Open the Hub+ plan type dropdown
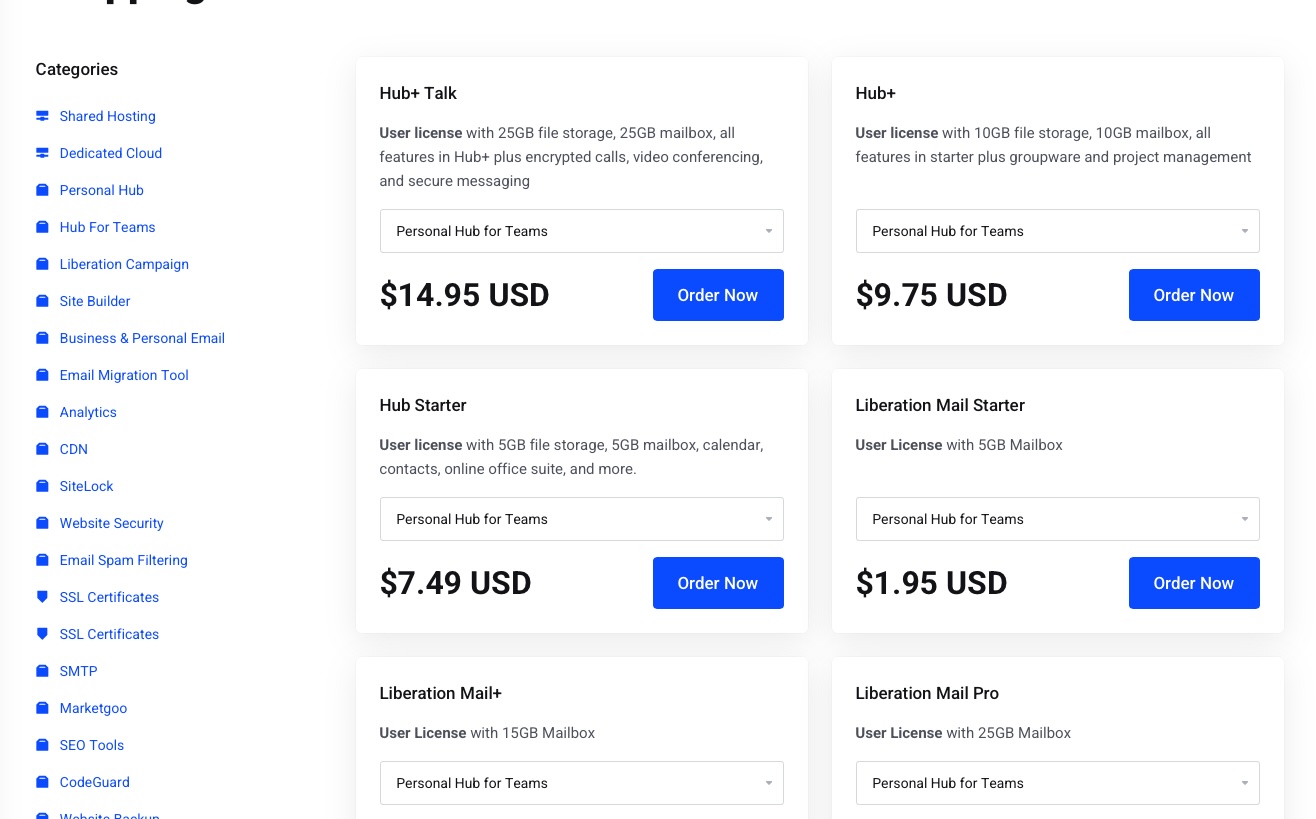This screenshot has width=1316, height=819. pyautogui.click(x=1057, y=231)
